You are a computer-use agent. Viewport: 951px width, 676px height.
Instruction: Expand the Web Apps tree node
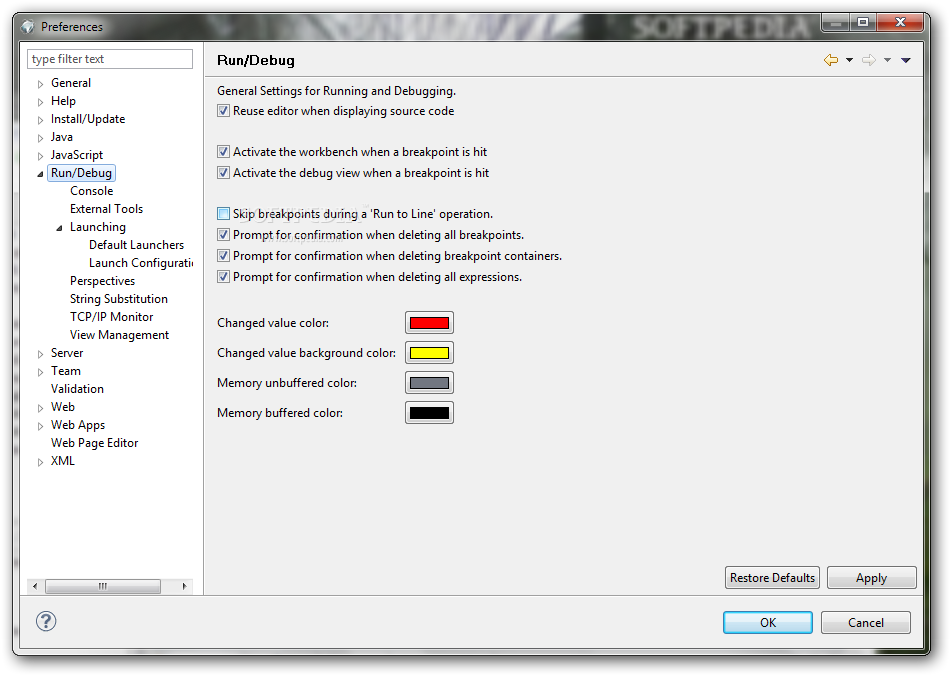pos(40,426)
